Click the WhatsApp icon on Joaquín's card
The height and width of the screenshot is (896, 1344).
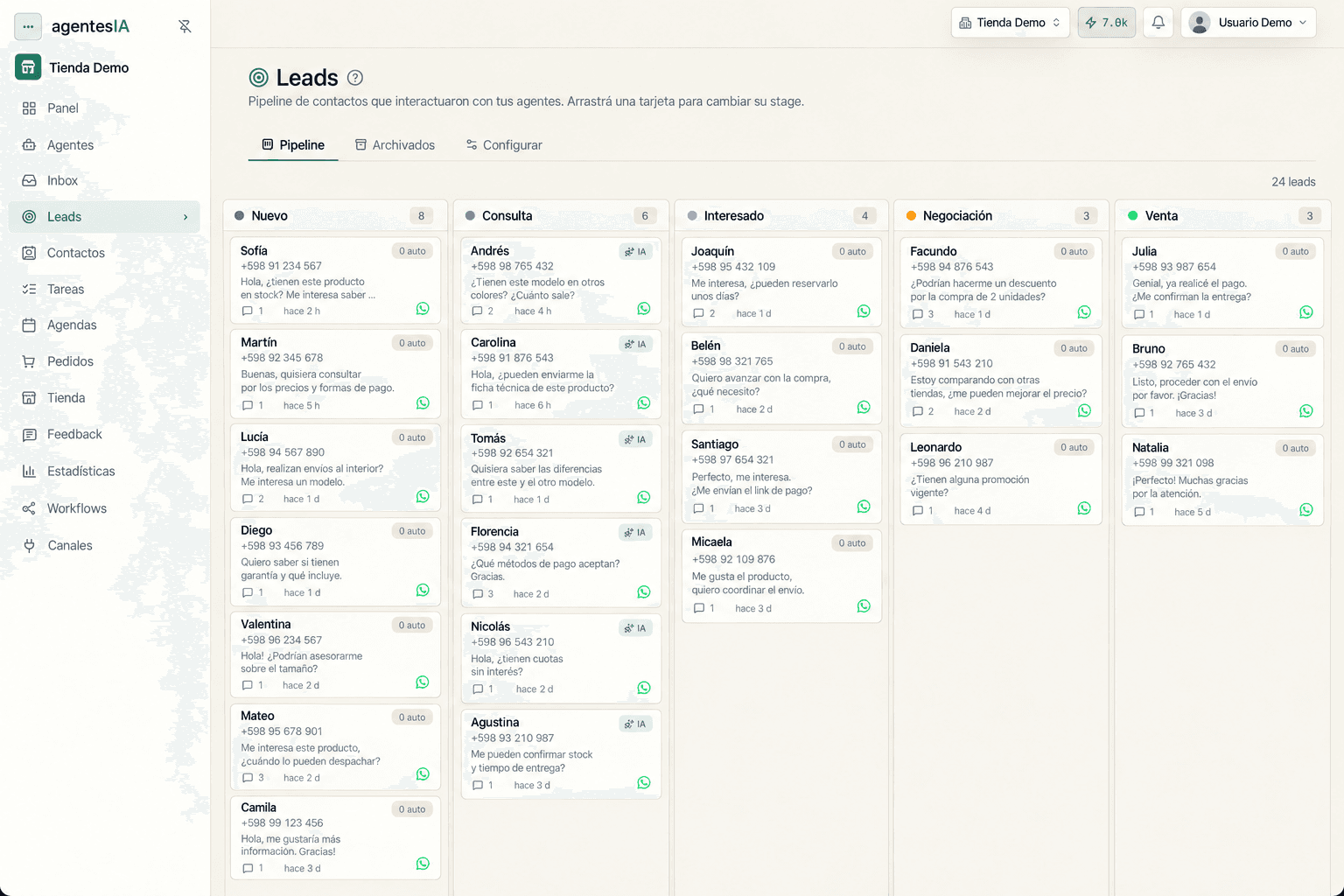[864, 311]
